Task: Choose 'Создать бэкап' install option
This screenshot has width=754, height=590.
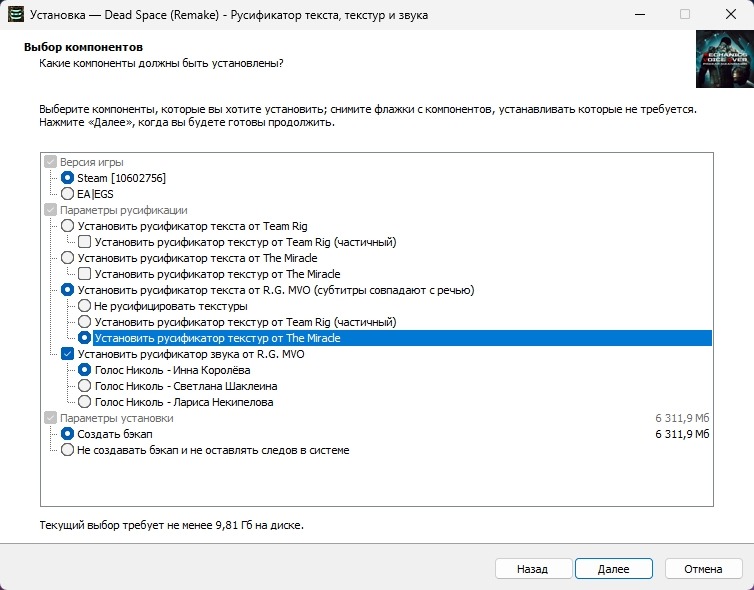Action: point(67,434)
